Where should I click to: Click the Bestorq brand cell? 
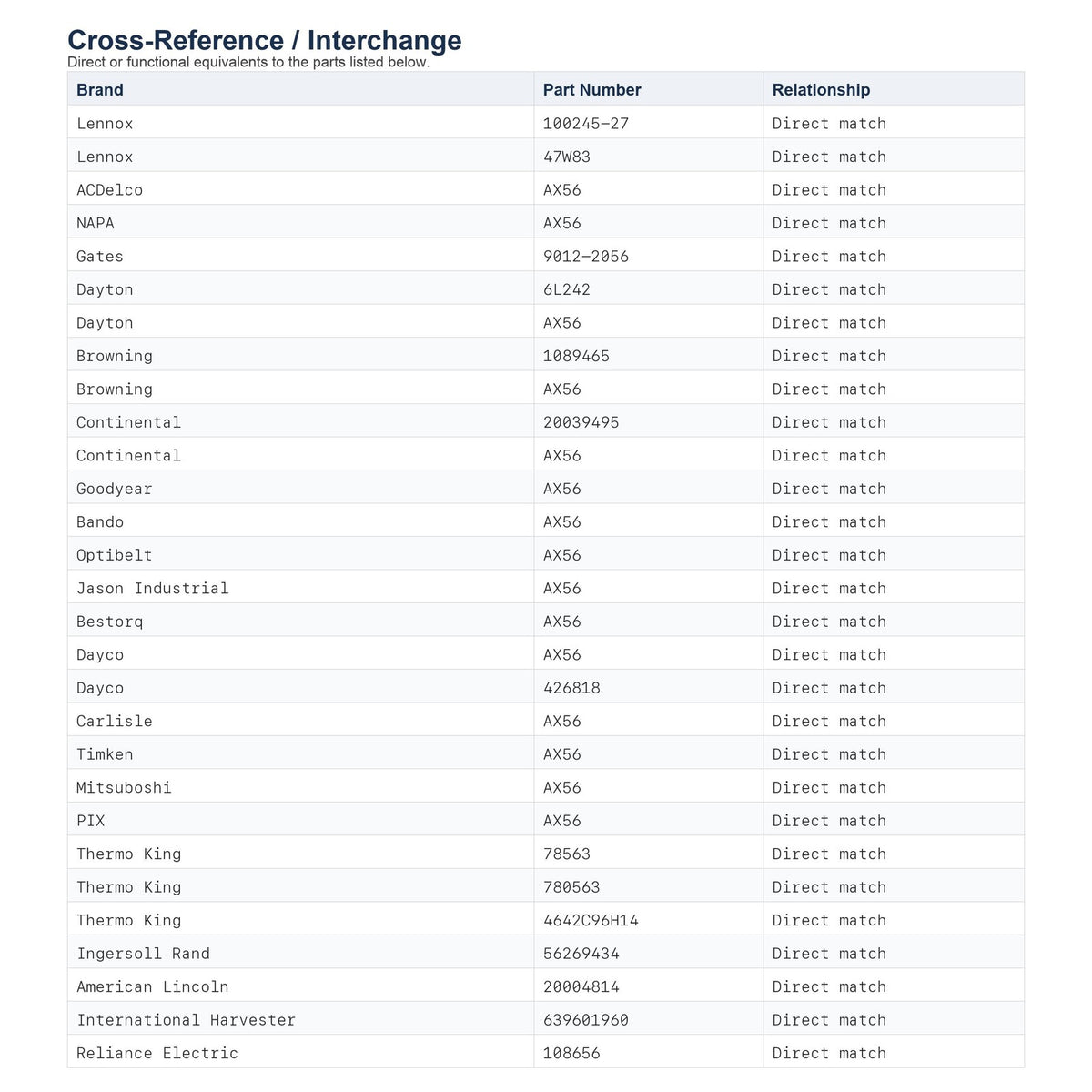pyautogui.click(x=300, y=622)
